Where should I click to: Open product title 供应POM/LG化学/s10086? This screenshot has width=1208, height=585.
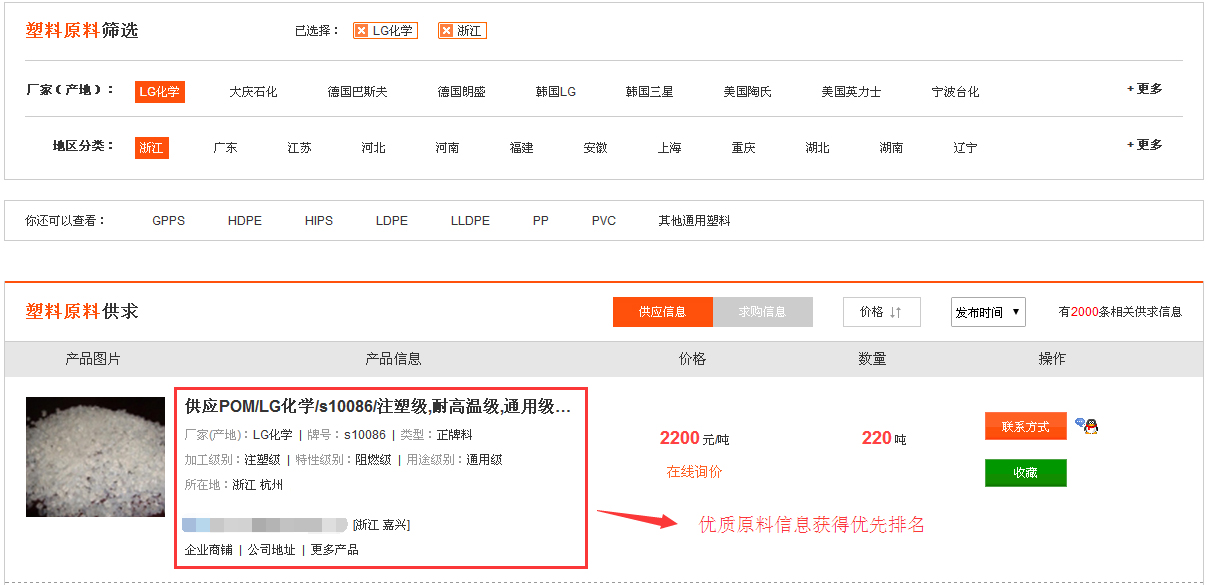[x=378, y=407]
